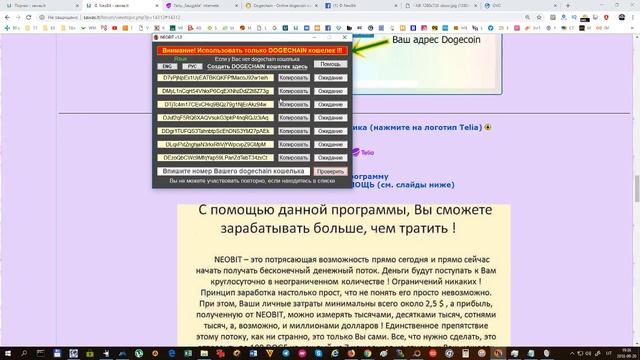
Task: Switch to the Telia Saugykla browser tab
Action: tap(201, 6)
